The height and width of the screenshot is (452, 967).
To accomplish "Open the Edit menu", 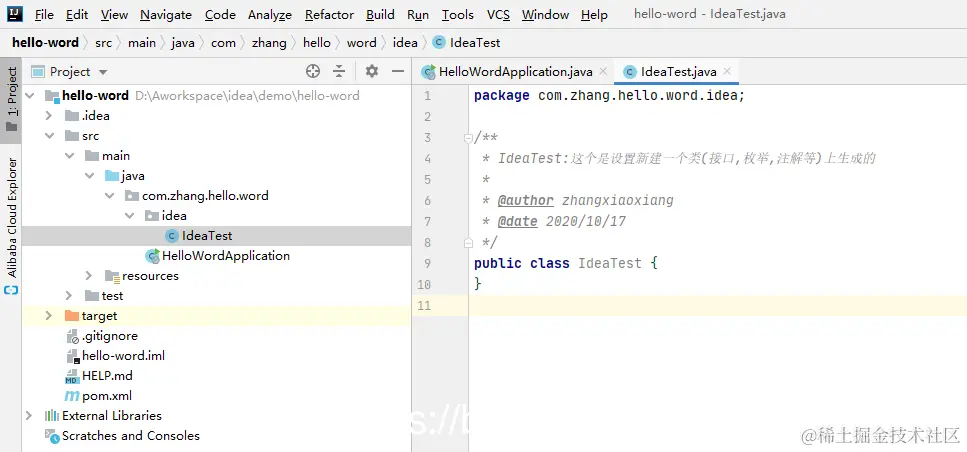I will [x=77, y=14].
